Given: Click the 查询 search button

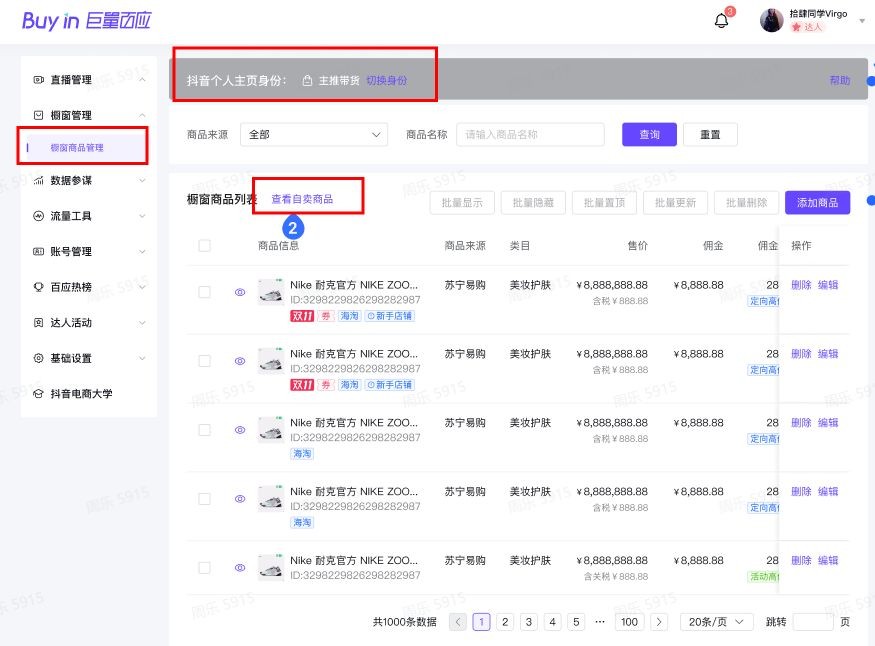Looking at the screenshot, I should [x=650, y=134].
